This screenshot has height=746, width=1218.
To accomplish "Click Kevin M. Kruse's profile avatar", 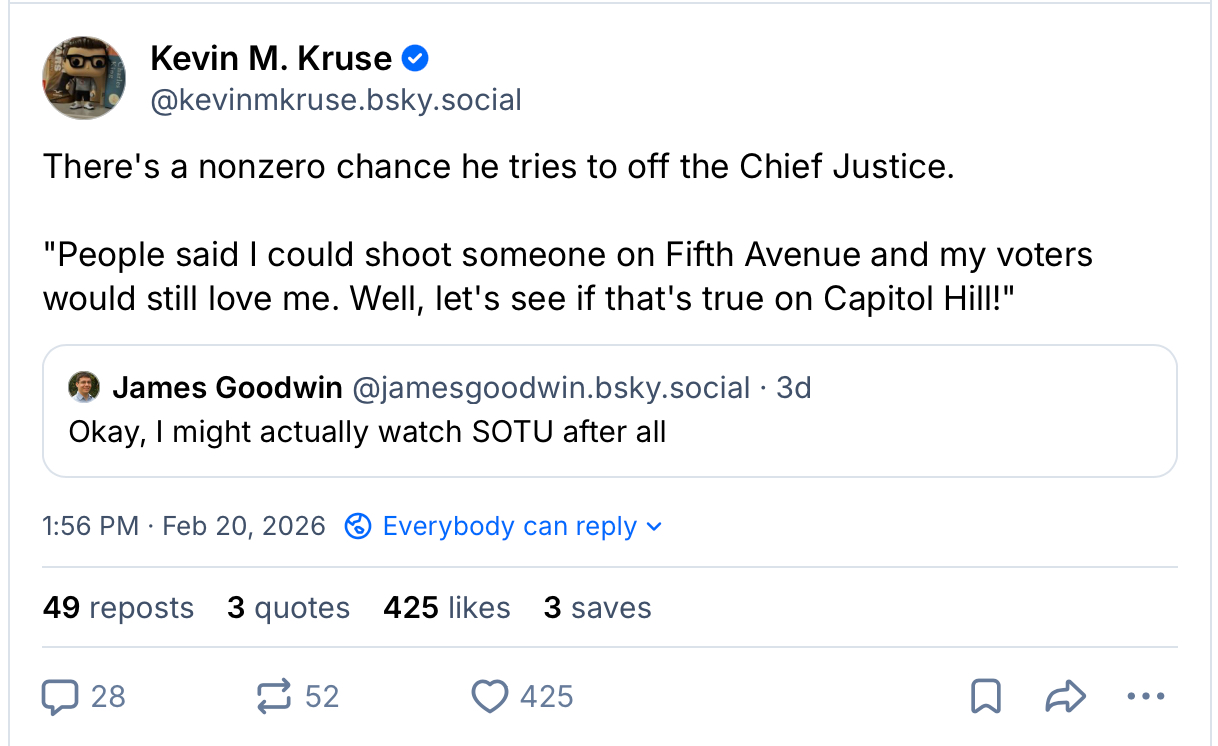I will 84,78.
